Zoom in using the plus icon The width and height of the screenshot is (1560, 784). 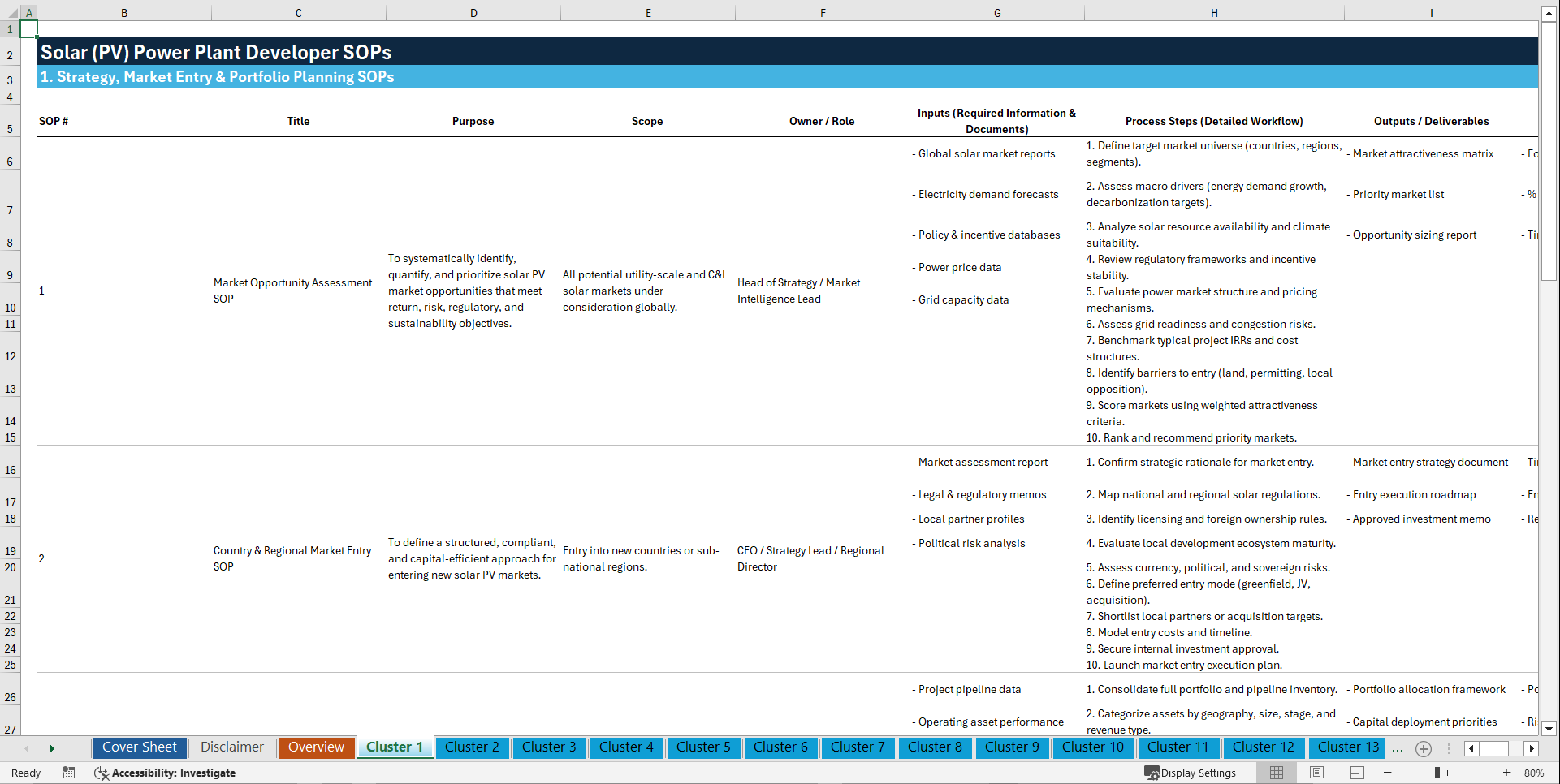coord(1507,773)
